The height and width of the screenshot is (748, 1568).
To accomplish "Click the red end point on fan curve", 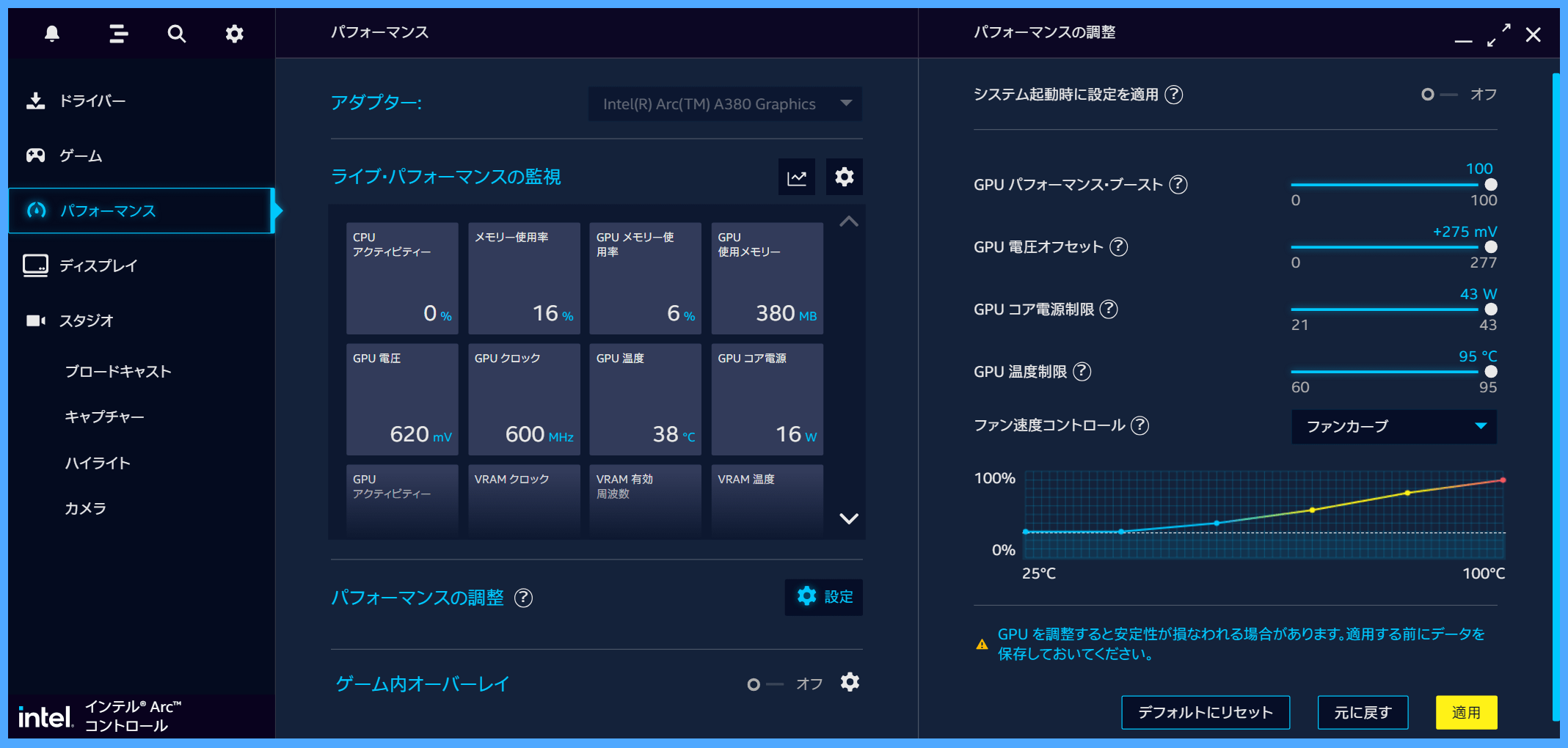I will (x=1503, y=480).
